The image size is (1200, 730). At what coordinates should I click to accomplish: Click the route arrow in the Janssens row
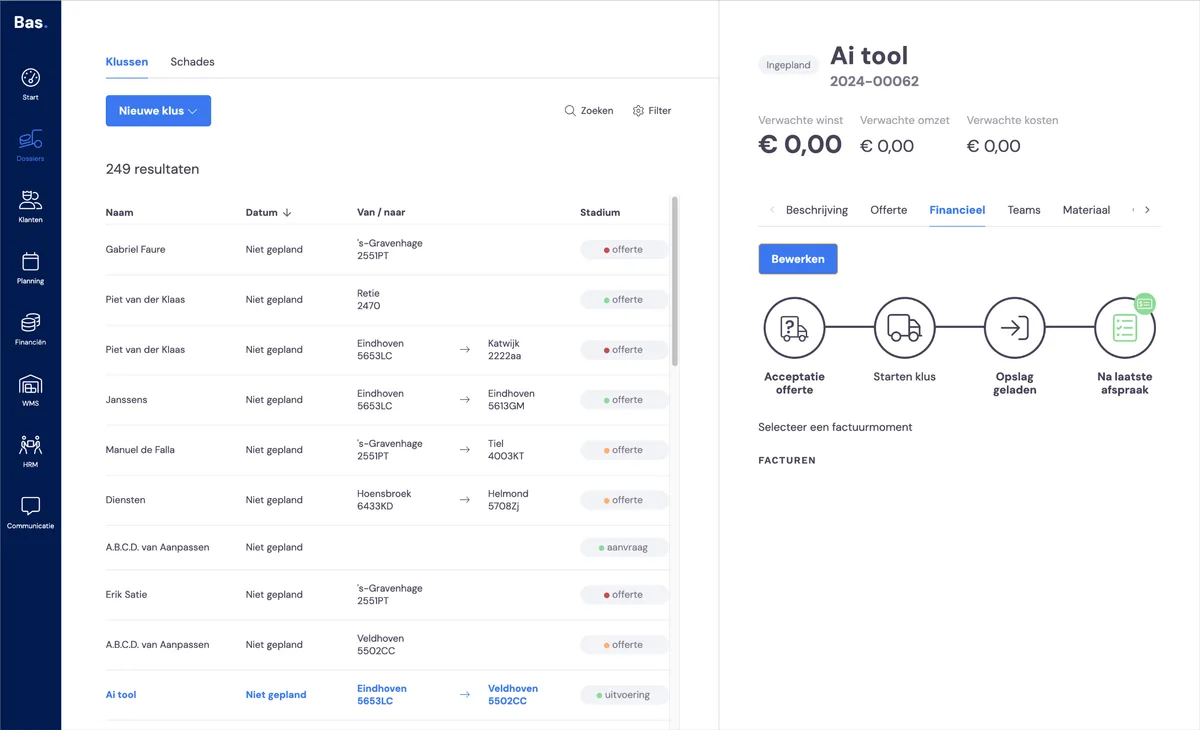464,400
